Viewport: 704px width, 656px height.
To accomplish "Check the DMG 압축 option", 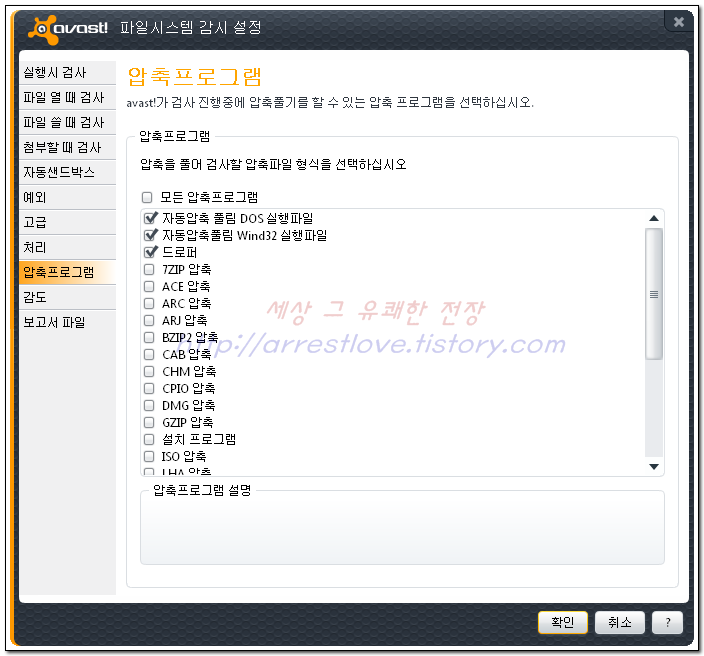I will tap(149, 405).
